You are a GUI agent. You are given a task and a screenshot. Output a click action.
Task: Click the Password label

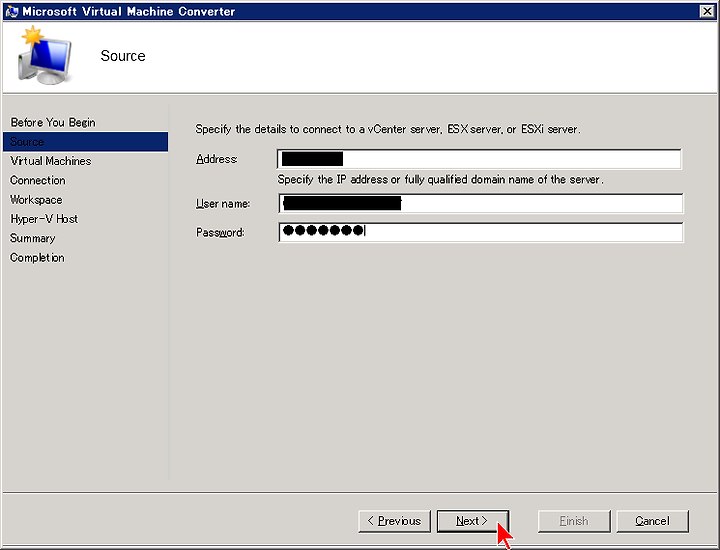[x=220, y=232]
